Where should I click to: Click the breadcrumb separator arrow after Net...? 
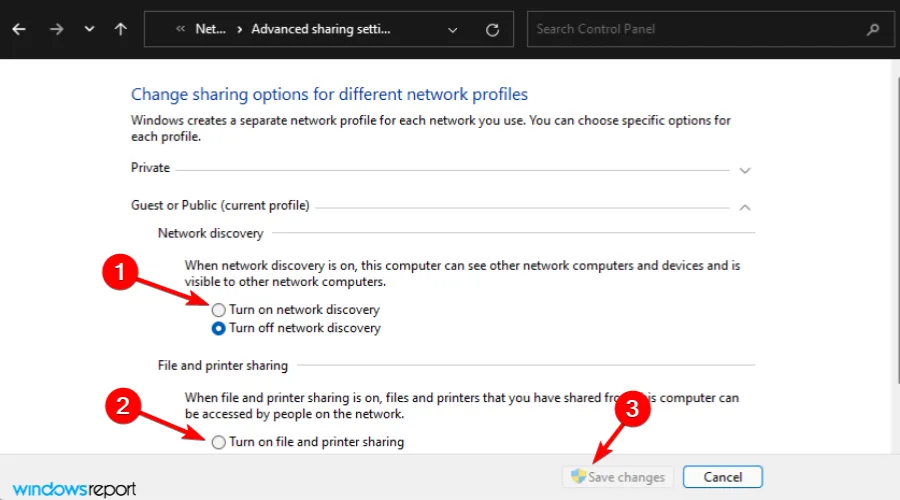240,29
